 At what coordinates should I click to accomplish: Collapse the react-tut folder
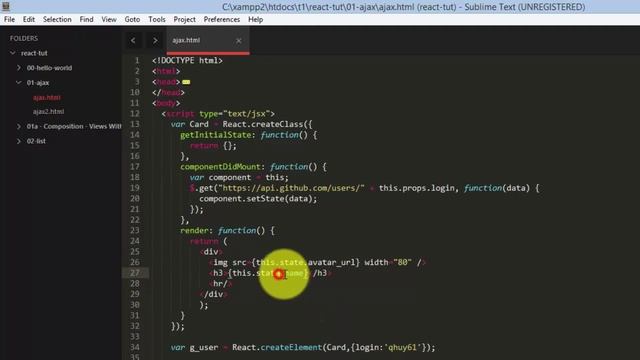(13, 53)
